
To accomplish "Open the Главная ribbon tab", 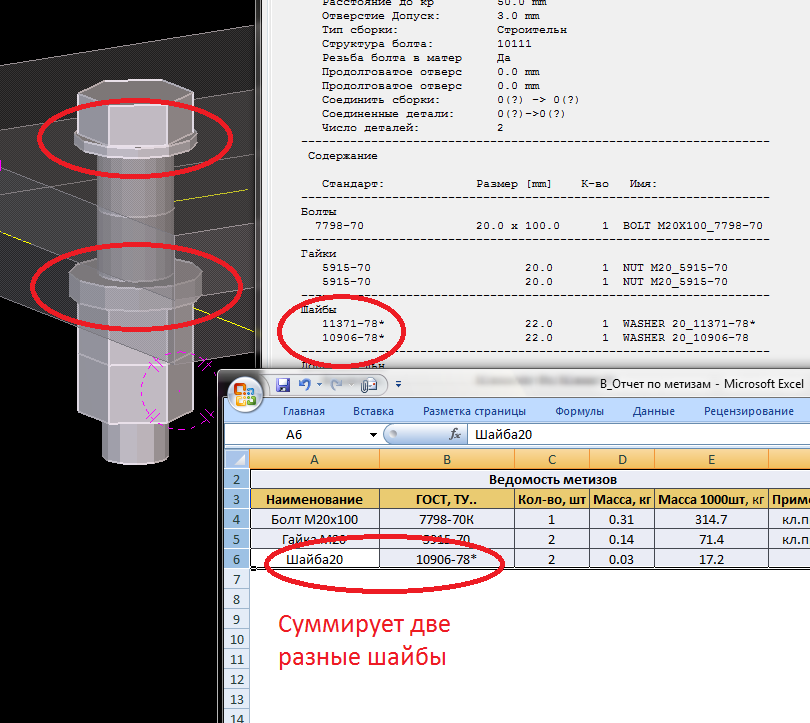I will click(303, 411).
